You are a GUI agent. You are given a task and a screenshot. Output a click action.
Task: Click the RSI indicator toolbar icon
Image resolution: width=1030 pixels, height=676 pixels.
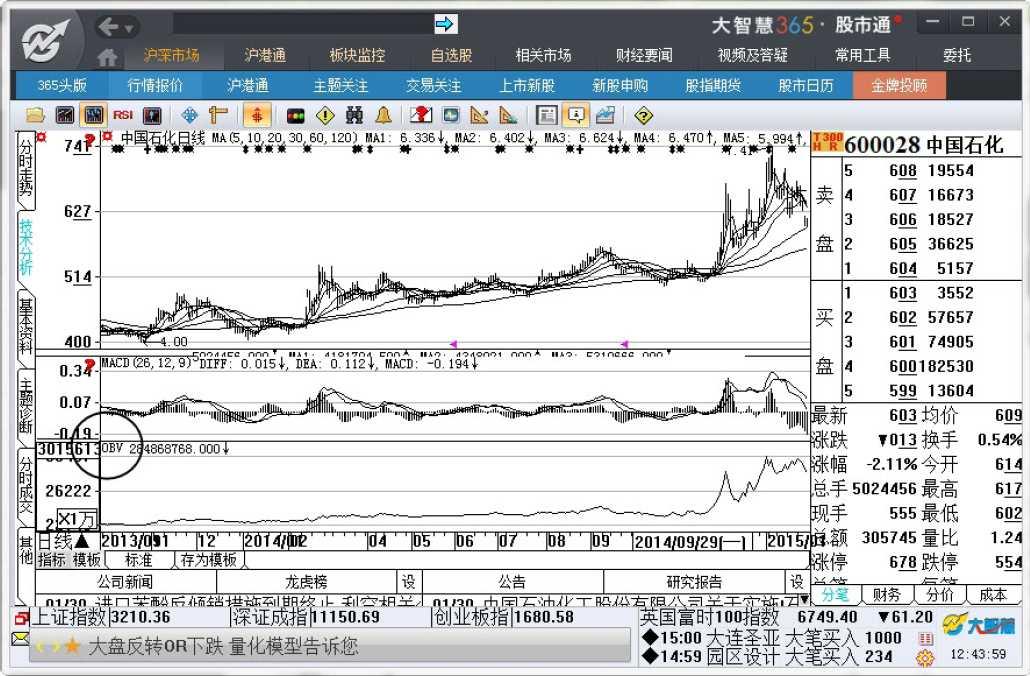tap(123, 116)
